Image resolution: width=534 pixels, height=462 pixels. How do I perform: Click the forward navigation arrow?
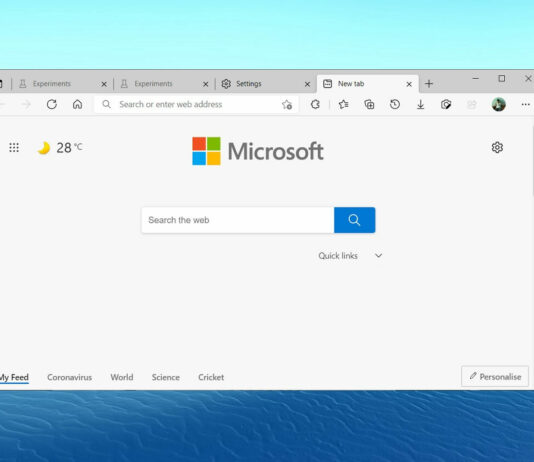[x=26, y=104]
